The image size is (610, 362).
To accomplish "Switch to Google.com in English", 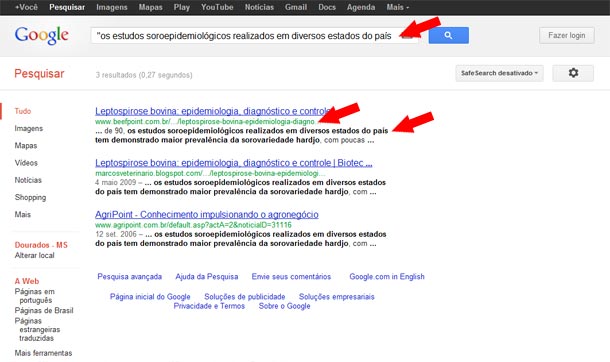I will [x=387, y=276].
